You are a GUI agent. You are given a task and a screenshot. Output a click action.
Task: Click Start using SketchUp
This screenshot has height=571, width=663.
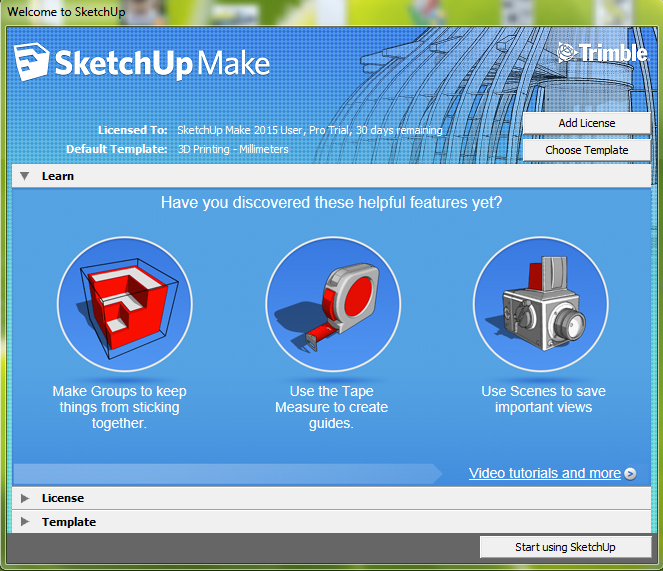point(565,547)
